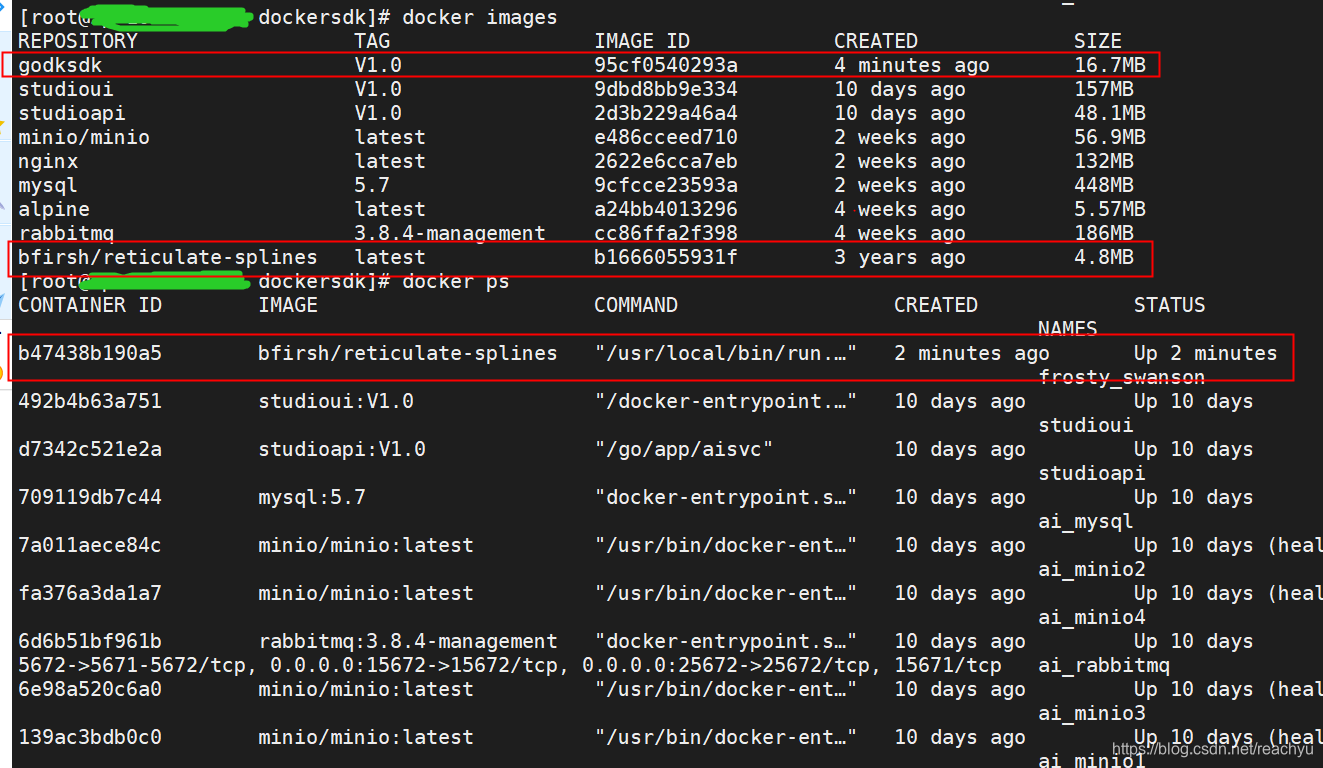Select container name ai_minio2
This screenshot has height=768, width=1323.
(1092, 569)
